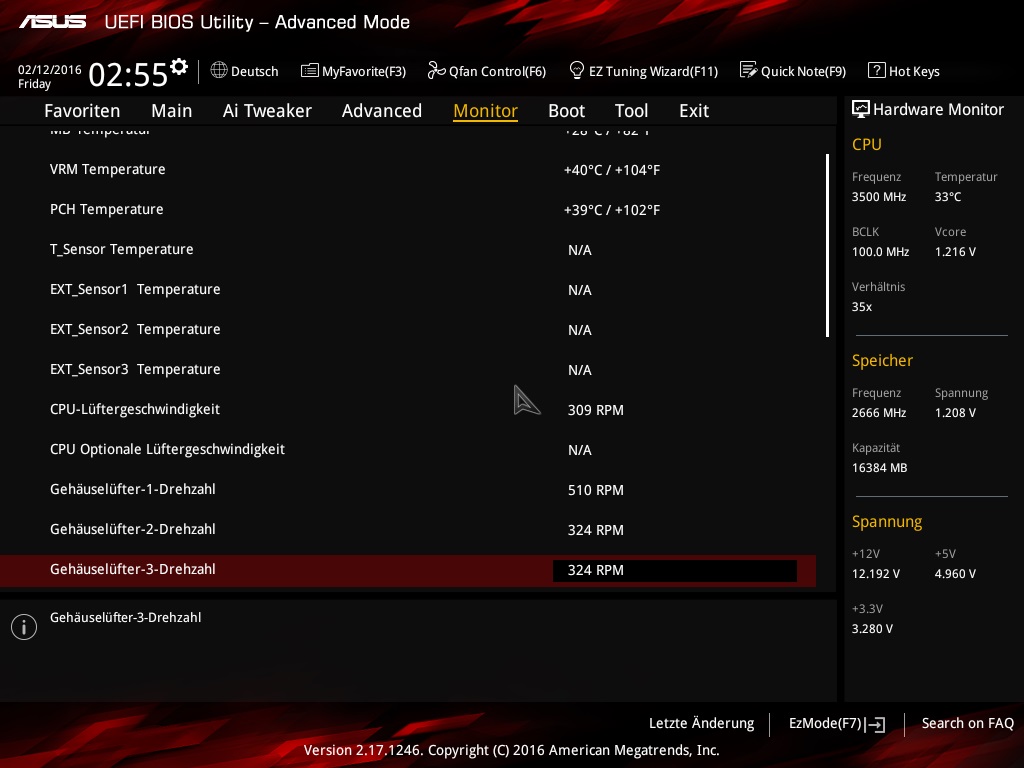Start EZ Tuning Wizard(F11)
The height and width of the screenshot is (768, 1024).
click(644, 71)
